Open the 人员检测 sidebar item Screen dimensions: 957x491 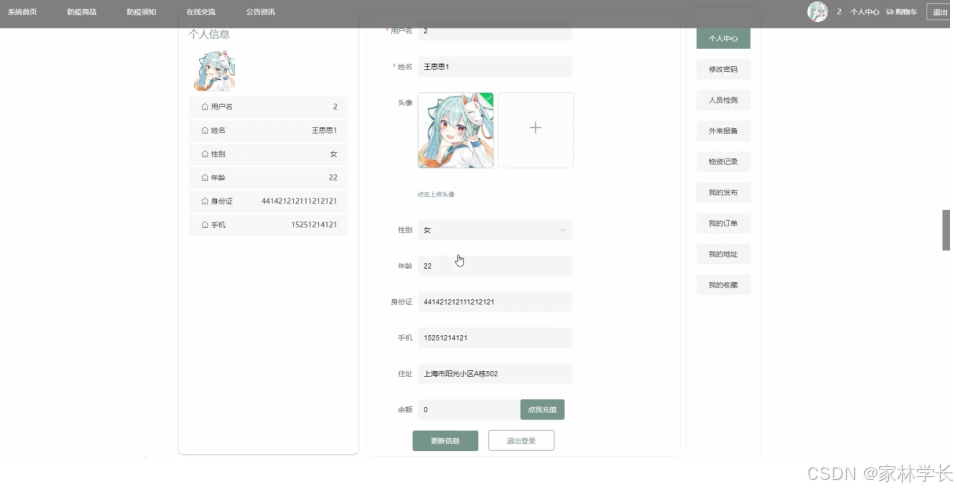[723, 100]
